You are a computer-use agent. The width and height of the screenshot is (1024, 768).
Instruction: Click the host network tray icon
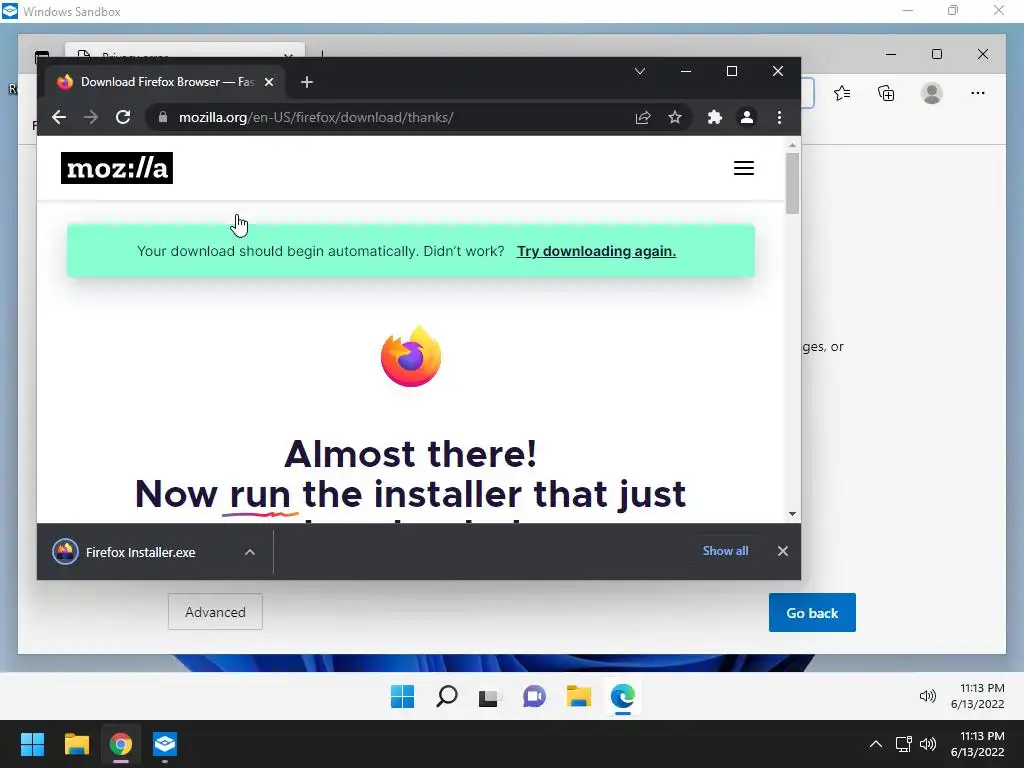pos(903,744)
